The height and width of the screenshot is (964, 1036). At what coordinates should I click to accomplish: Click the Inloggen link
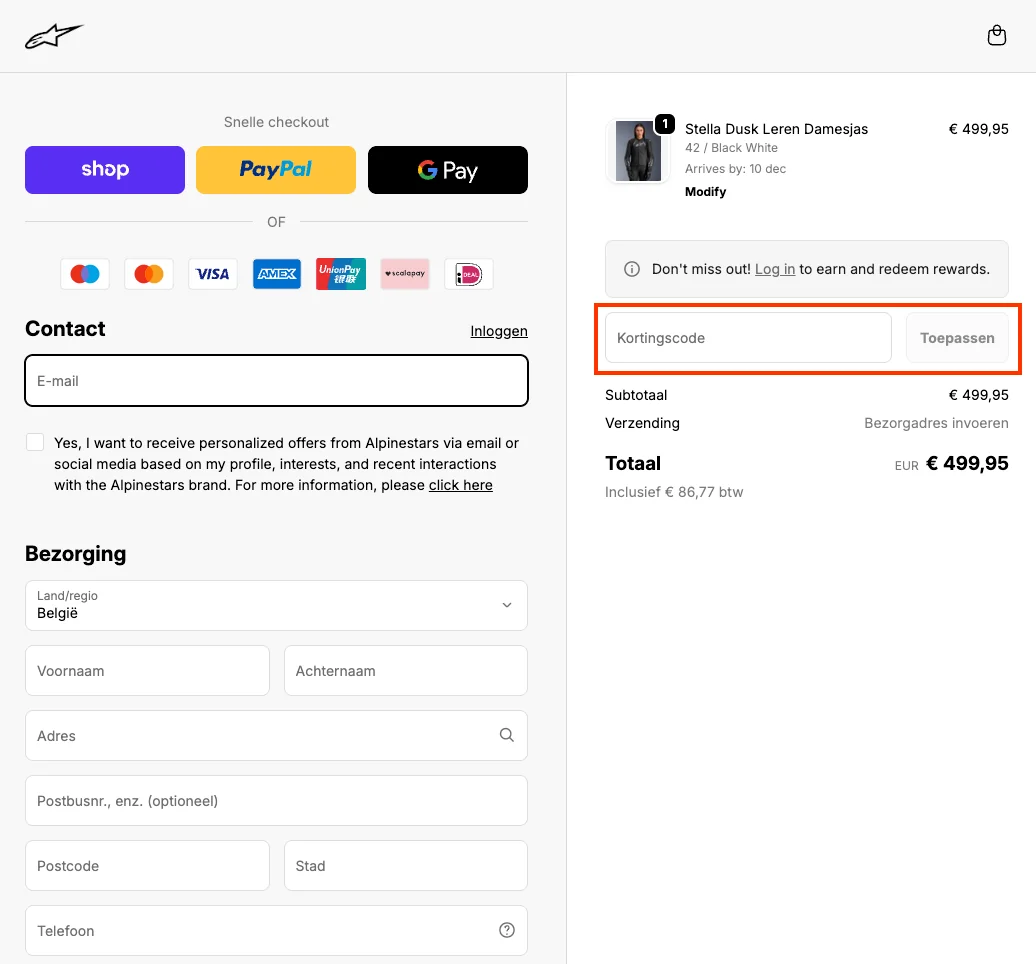pyautogui.click(x=499, y=331)
